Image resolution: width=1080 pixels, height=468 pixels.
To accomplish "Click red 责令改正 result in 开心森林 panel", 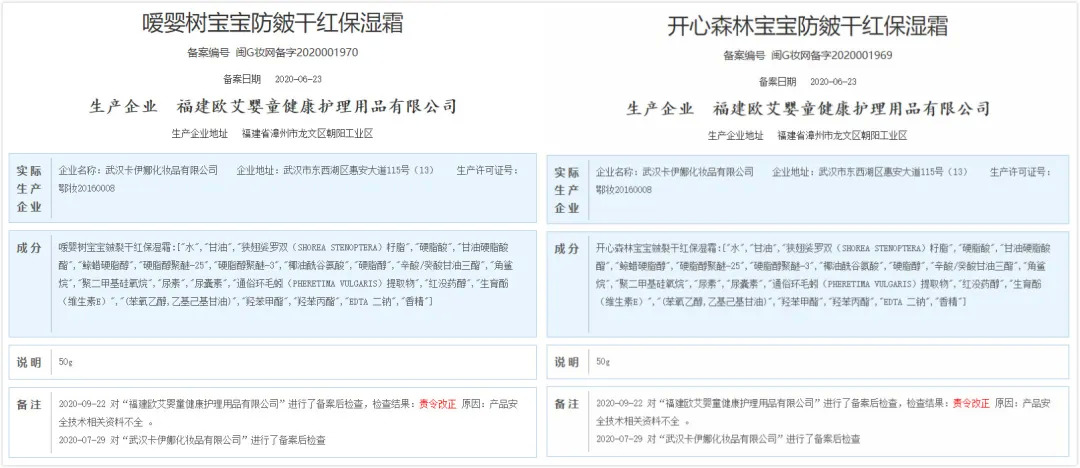I will click(972, 403).
